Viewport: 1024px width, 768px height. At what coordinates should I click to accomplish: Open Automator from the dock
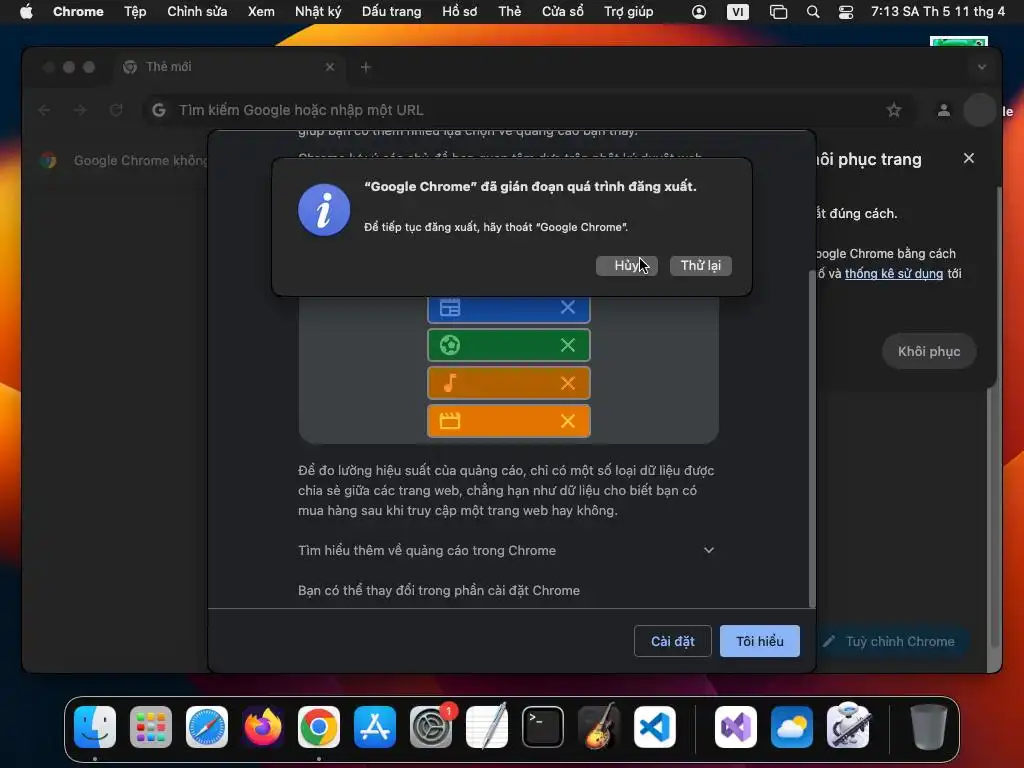pos(848,727)
